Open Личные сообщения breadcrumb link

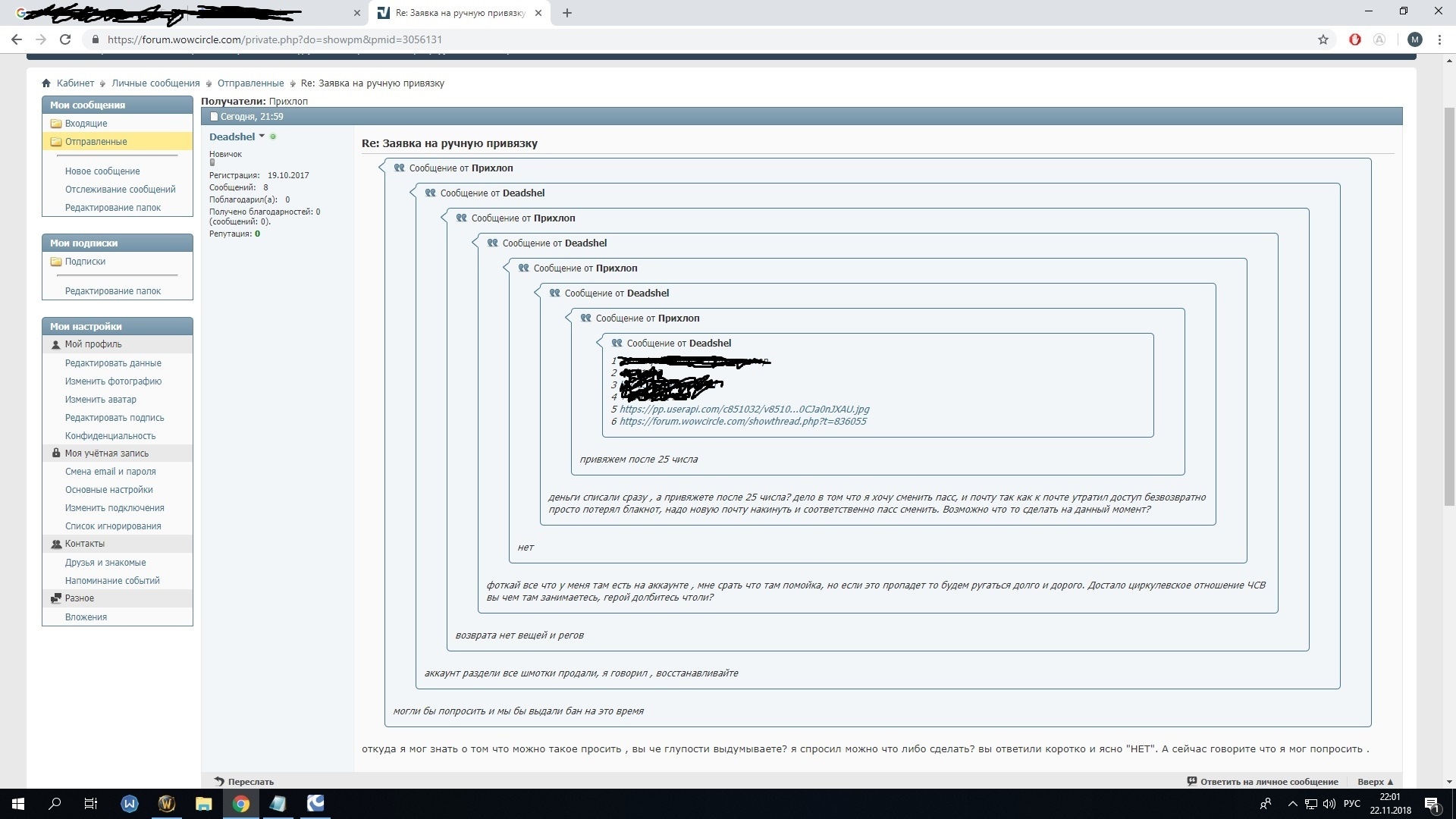click(155, 83)
